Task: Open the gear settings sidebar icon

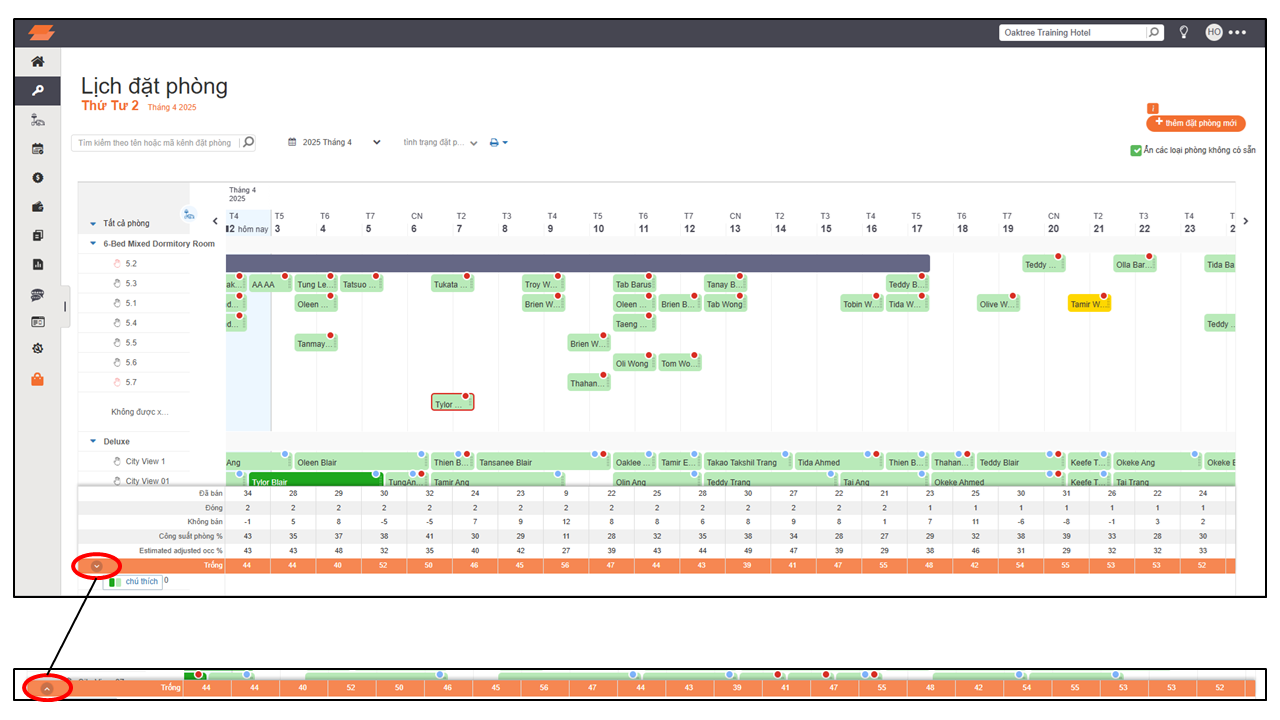Action: (x=38, y=349)
